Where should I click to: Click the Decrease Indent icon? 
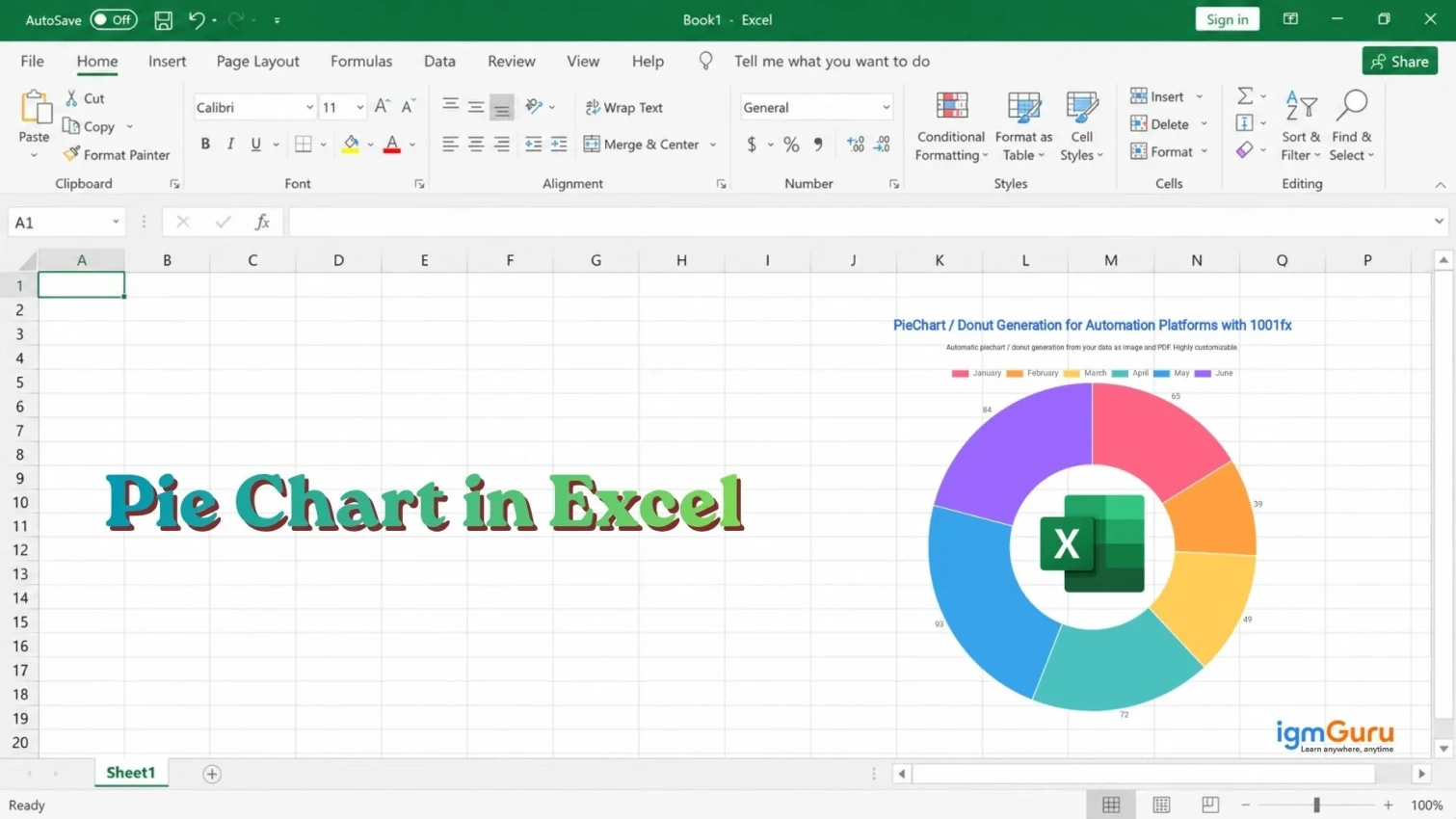click(533, 145)
